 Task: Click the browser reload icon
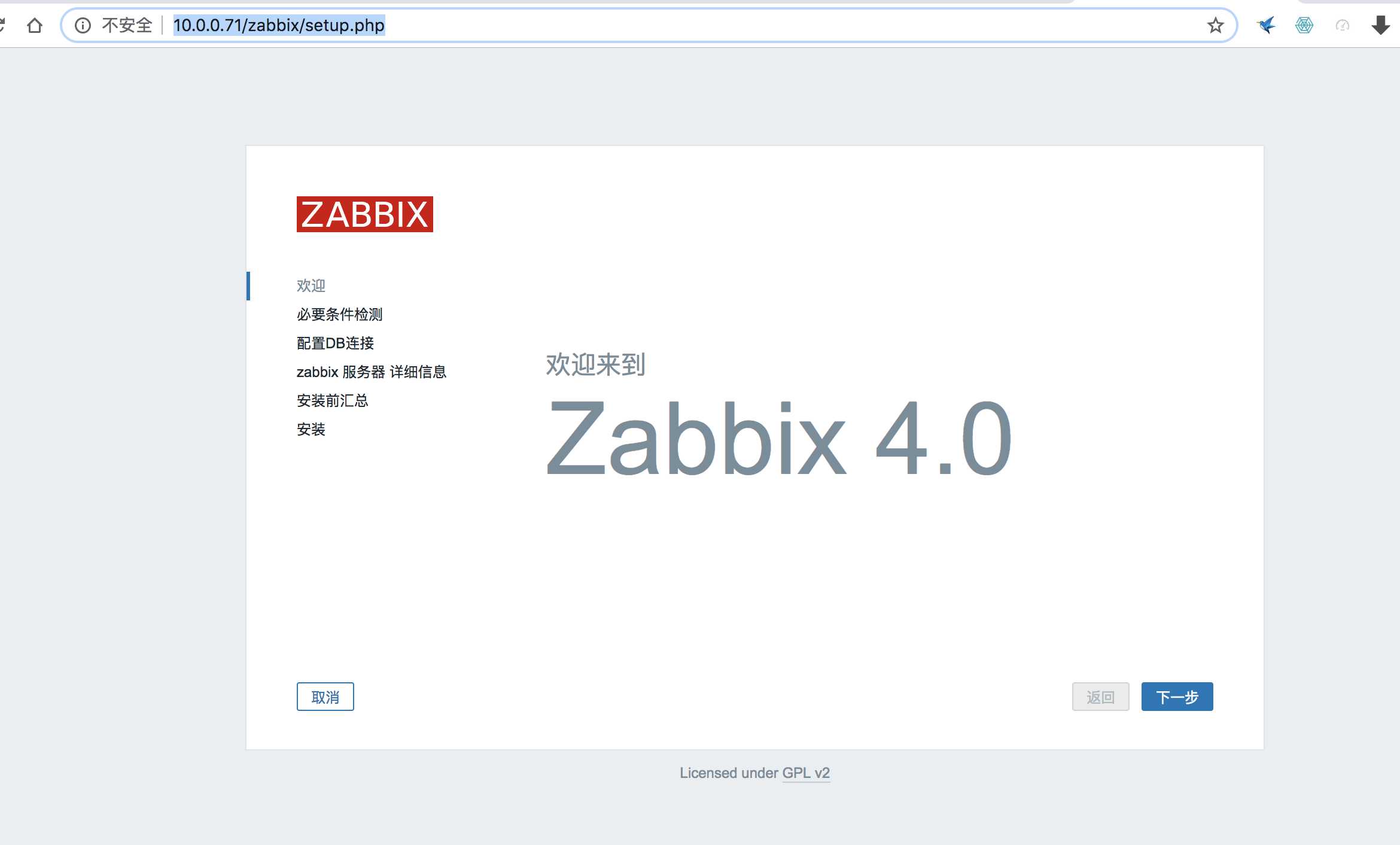[2, 25]
